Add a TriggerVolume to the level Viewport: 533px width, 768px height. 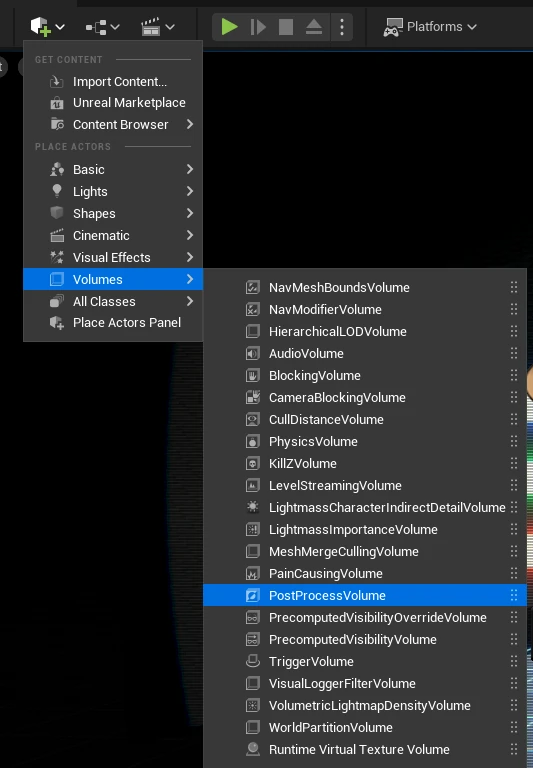pyautogui.click(x=365, y=662)
